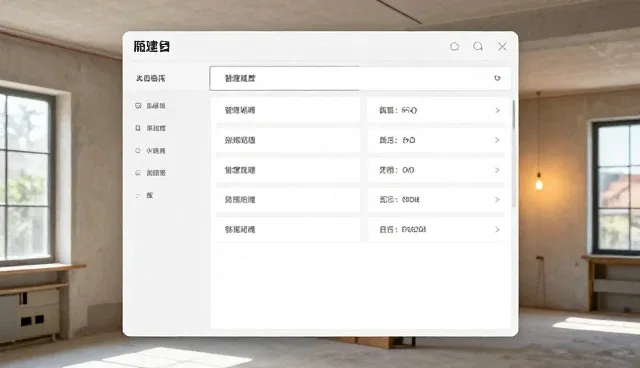640x368 pixels.
Task: Select the second sidebar menu item
Action: 150,128
